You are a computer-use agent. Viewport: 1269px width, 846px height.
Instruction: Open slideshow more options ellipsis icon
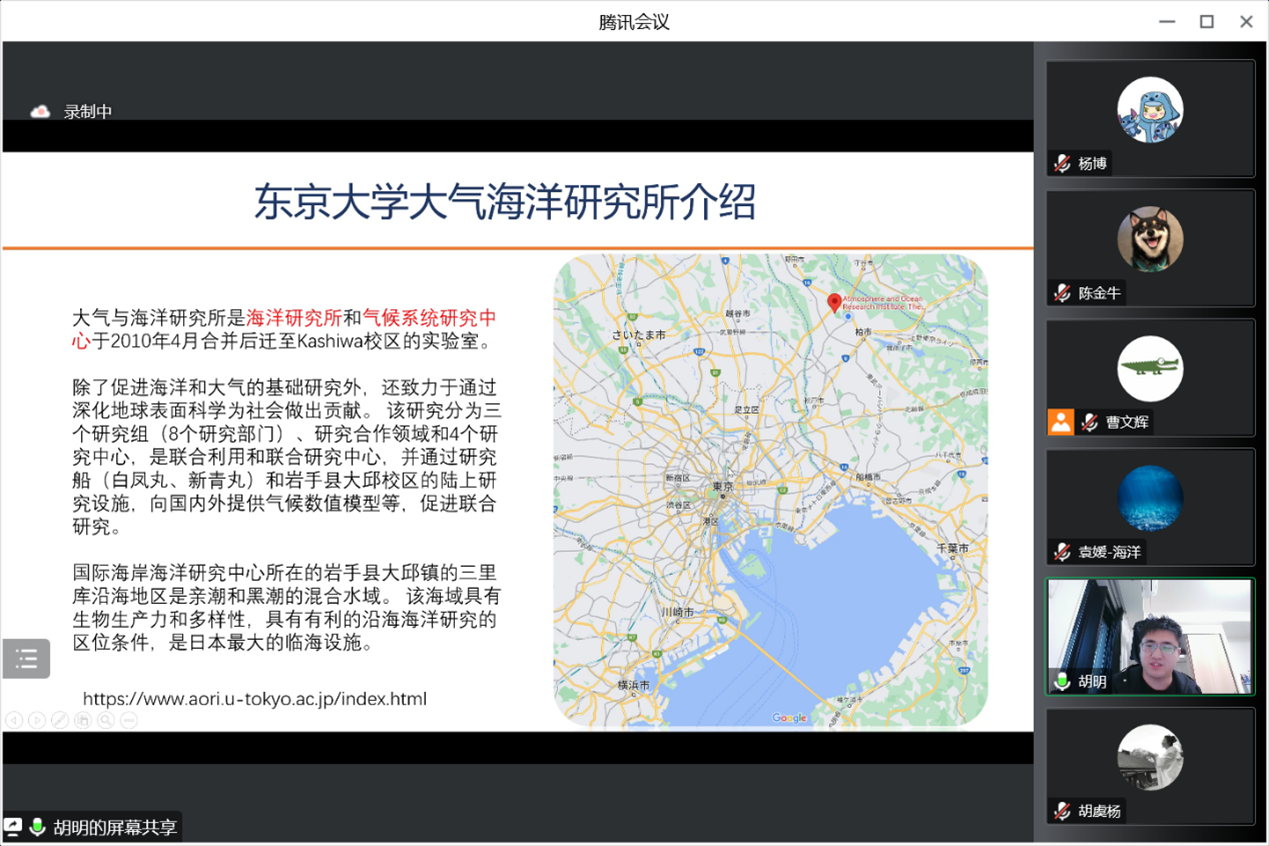(129, 720)
